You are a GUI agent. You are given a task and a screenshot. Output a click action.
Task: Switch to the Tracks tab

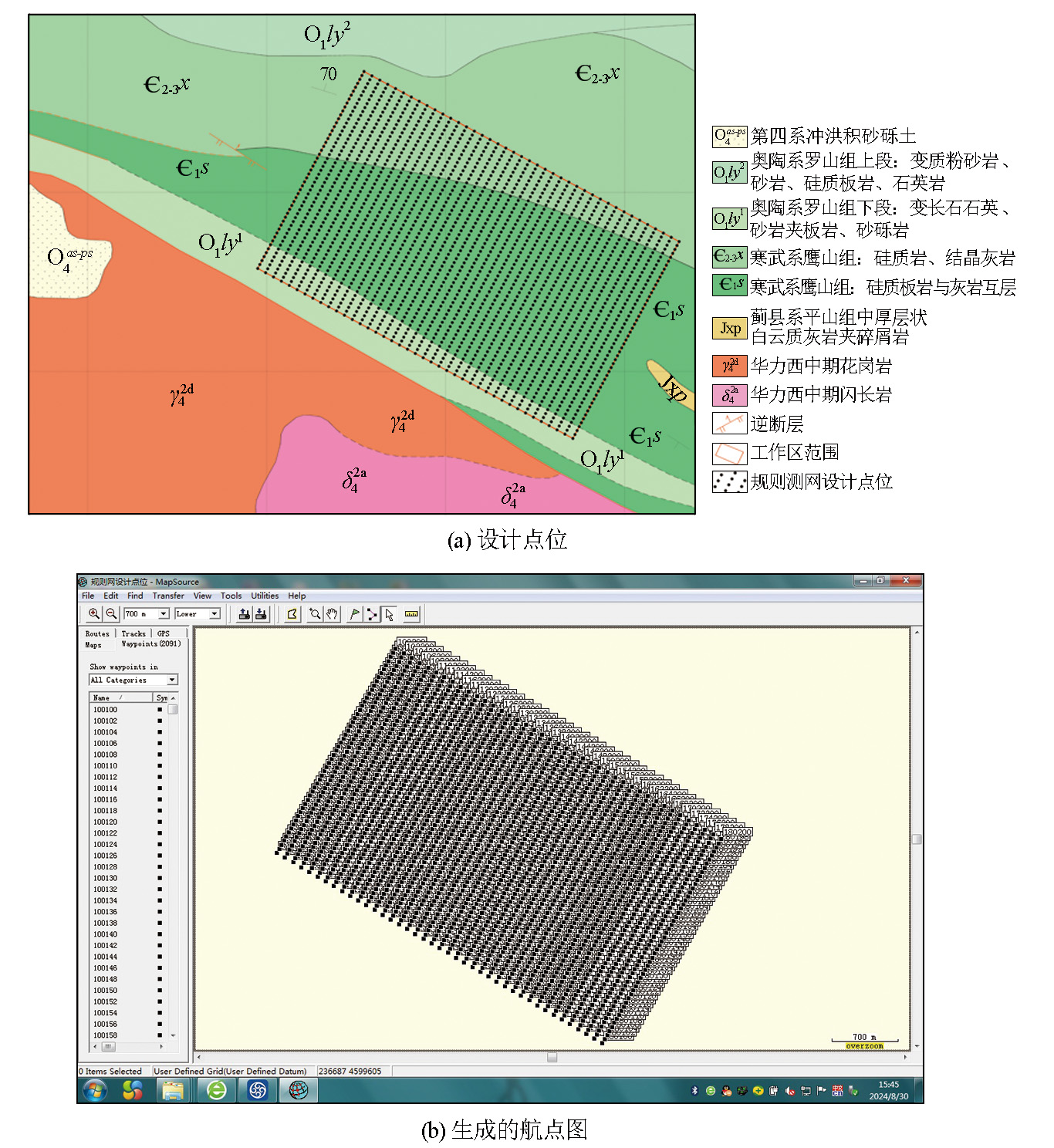click(x=133, y=633)
